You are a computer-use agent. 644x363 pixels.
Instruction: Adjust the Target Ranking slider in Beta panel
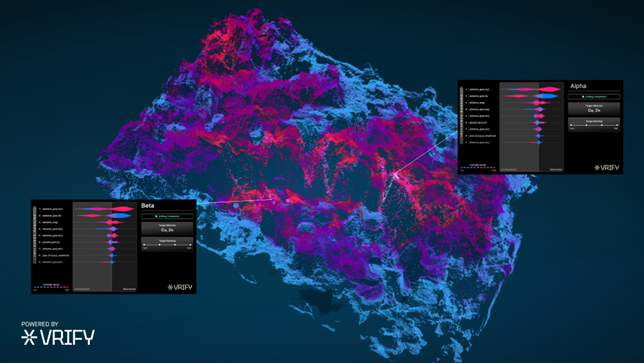(167, 244)
